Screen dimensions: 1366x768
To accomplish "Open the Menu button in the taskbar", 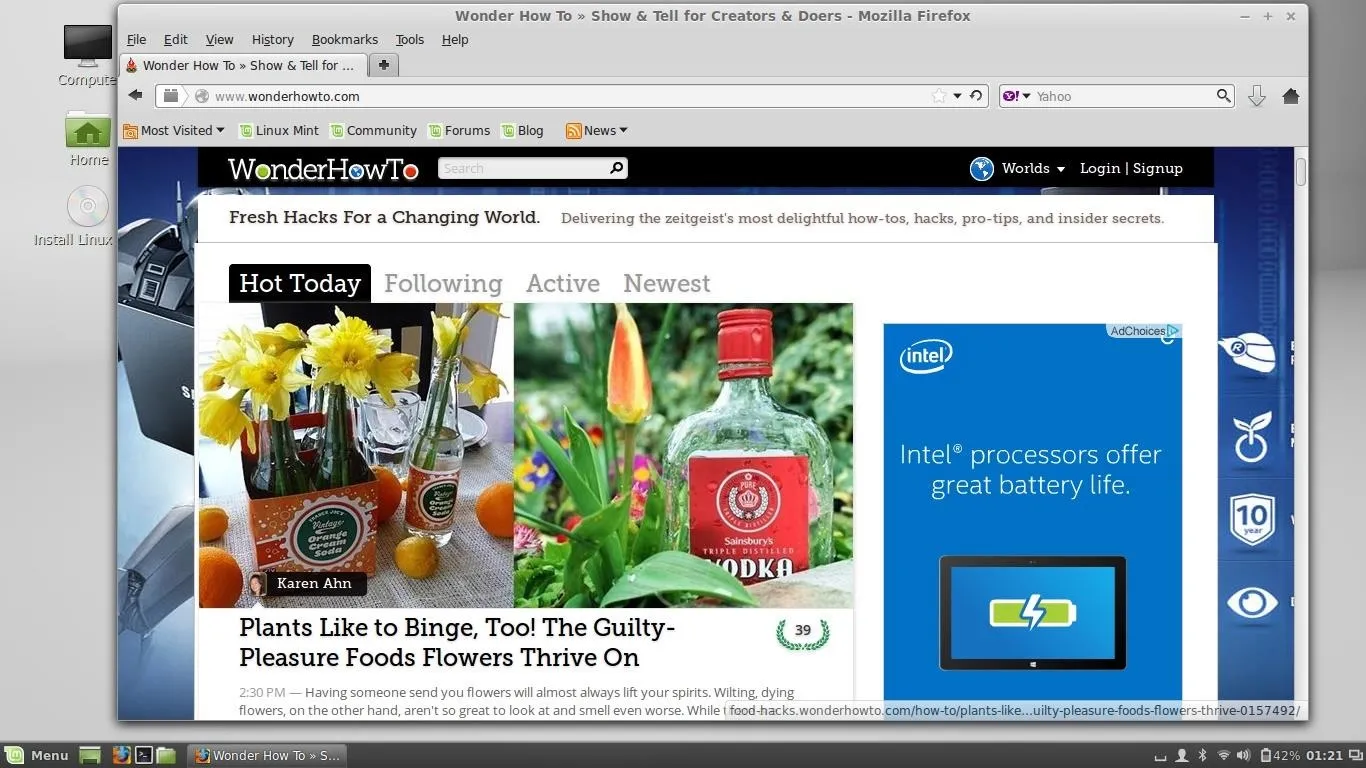I will (x=37, y=755).
